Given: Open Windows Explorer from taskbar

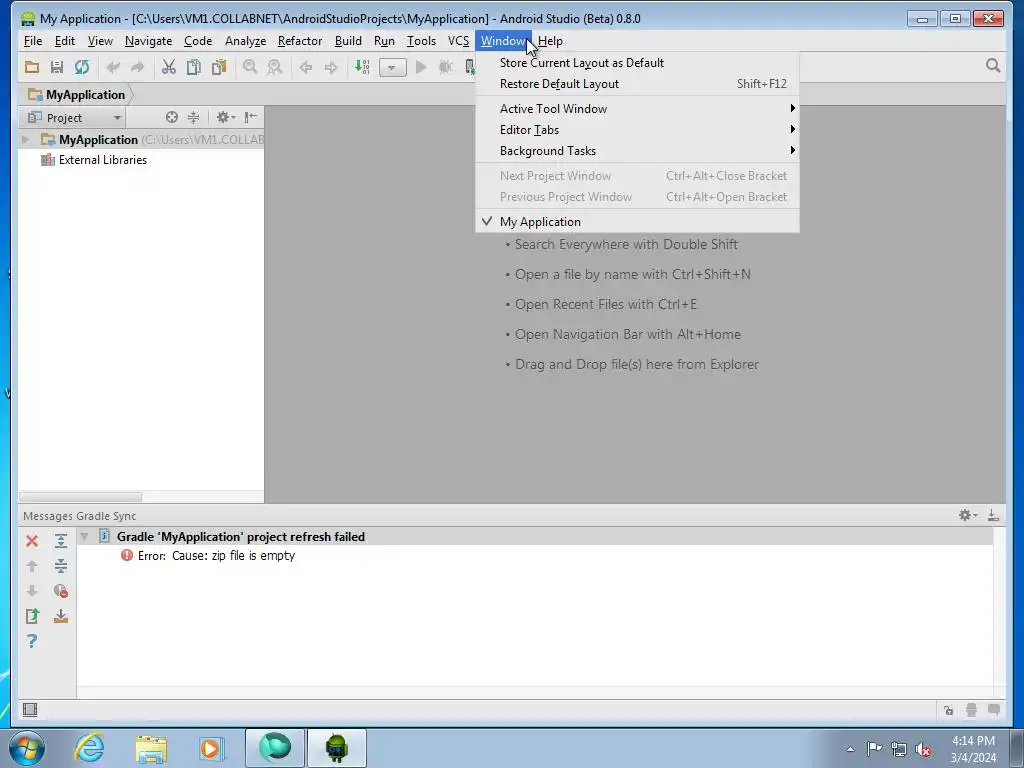Looking at the screenshot, I should (x=151, y=748).
